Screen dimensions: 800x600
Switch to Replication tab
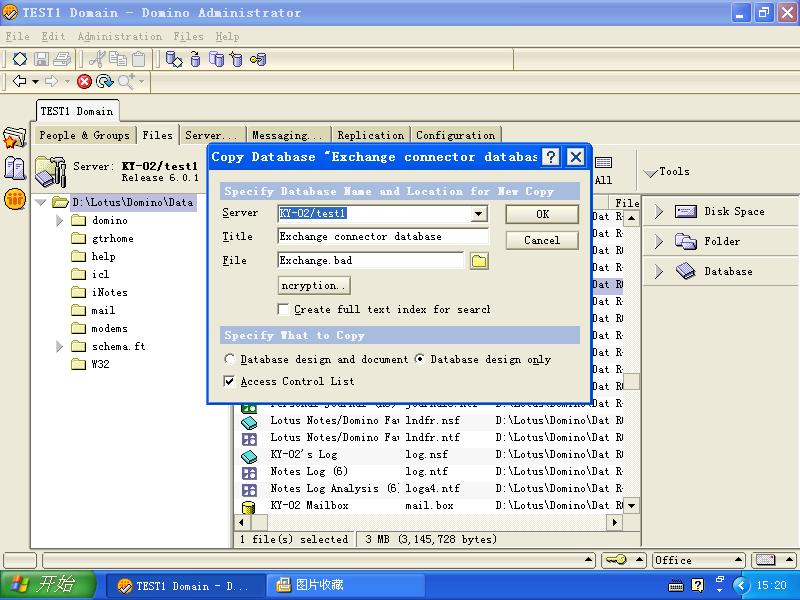(371, 135)
